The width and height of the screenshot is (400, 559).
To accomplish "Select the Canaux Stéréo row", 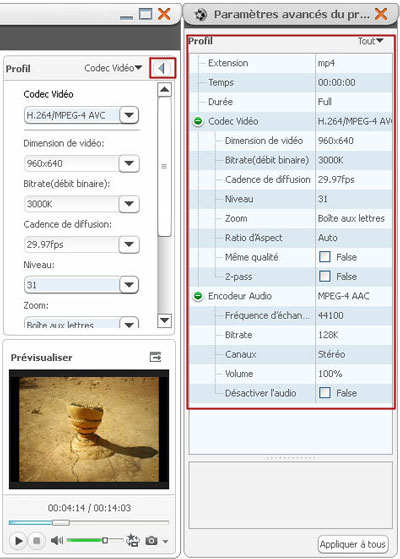I will (x=291, y=354).
